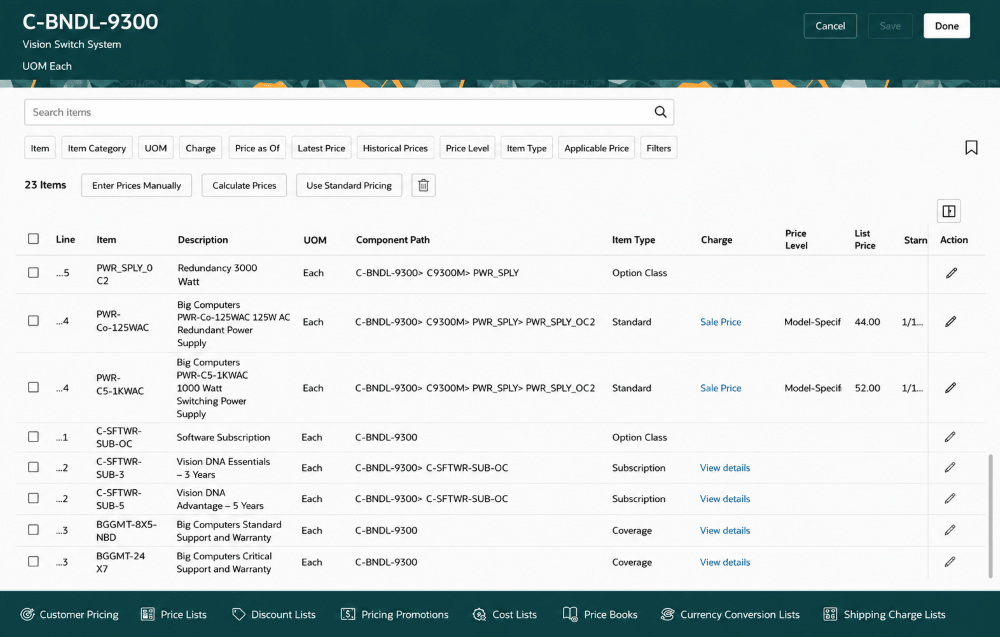This screenshot has width=1000, height=637.
Task: Open the Applicable Price filter chip
Action: [596, 148]
